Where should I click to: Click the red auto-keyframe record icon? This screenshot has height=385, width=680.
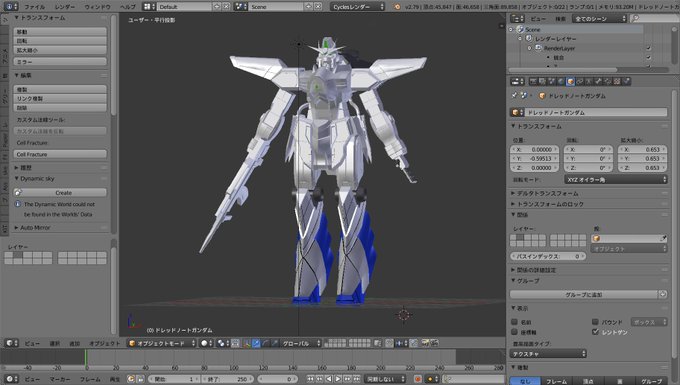point(418,379)
